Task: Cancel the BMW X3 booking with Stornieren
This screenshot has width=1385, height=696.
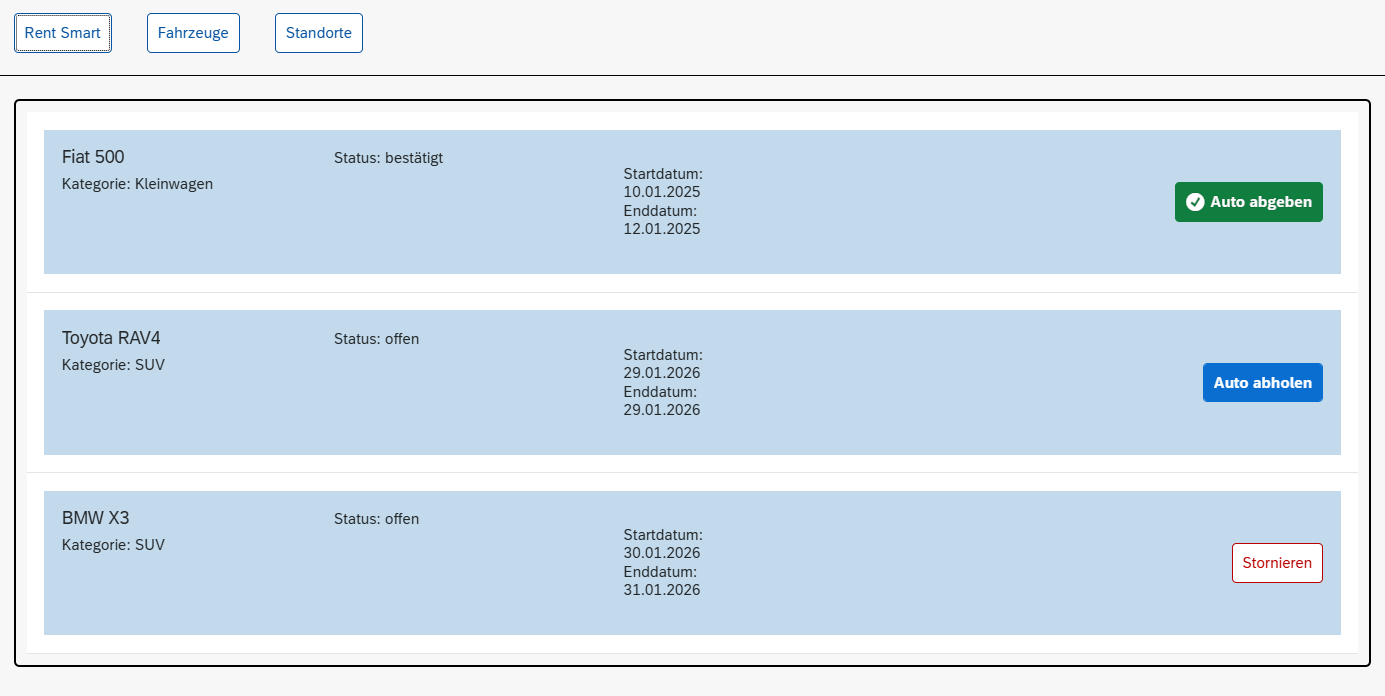Action: point(1276,563)
